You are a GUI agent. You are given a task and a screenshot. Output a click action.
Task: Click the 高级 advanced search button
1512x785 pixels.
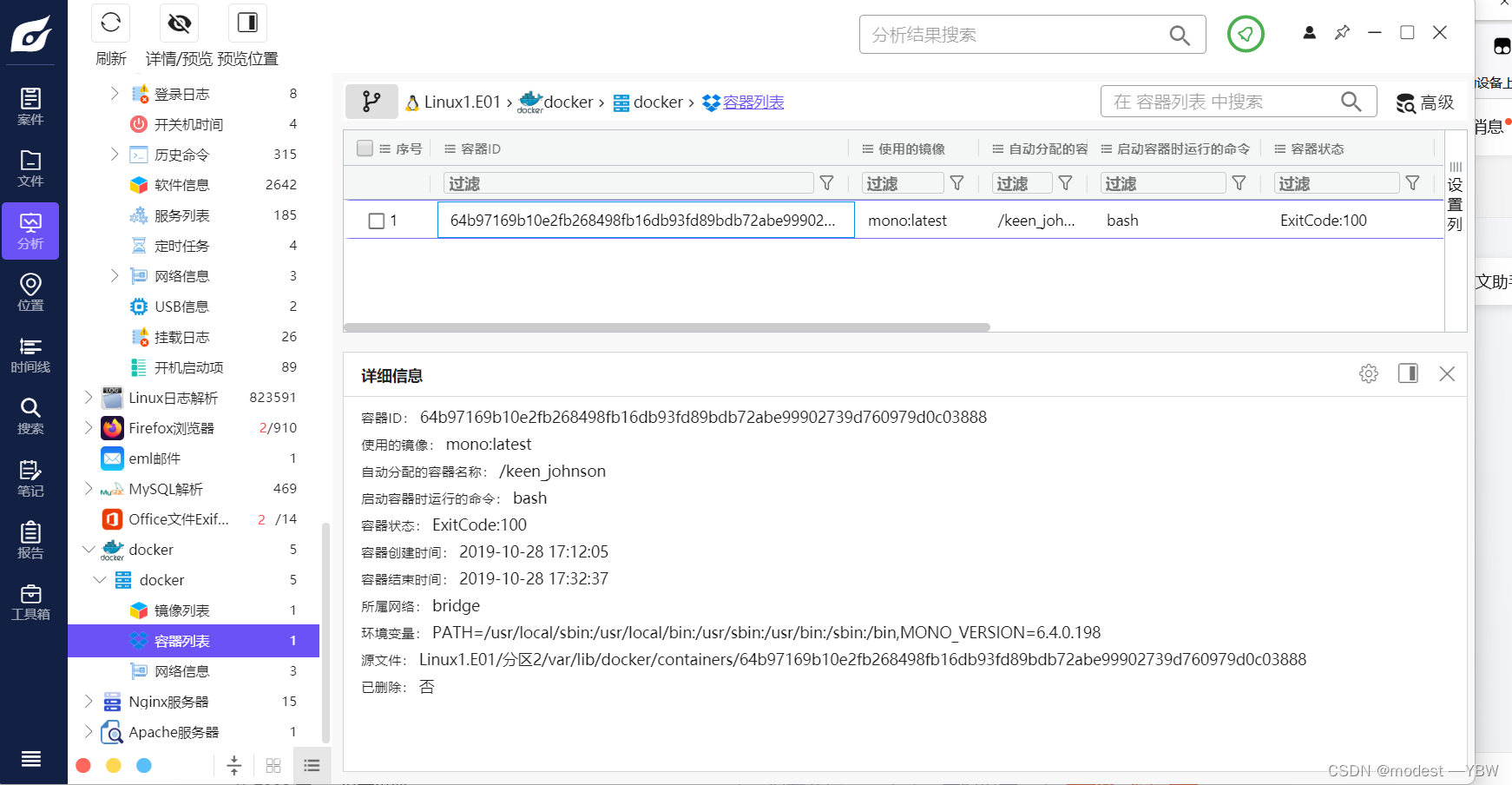[1424, 102]
